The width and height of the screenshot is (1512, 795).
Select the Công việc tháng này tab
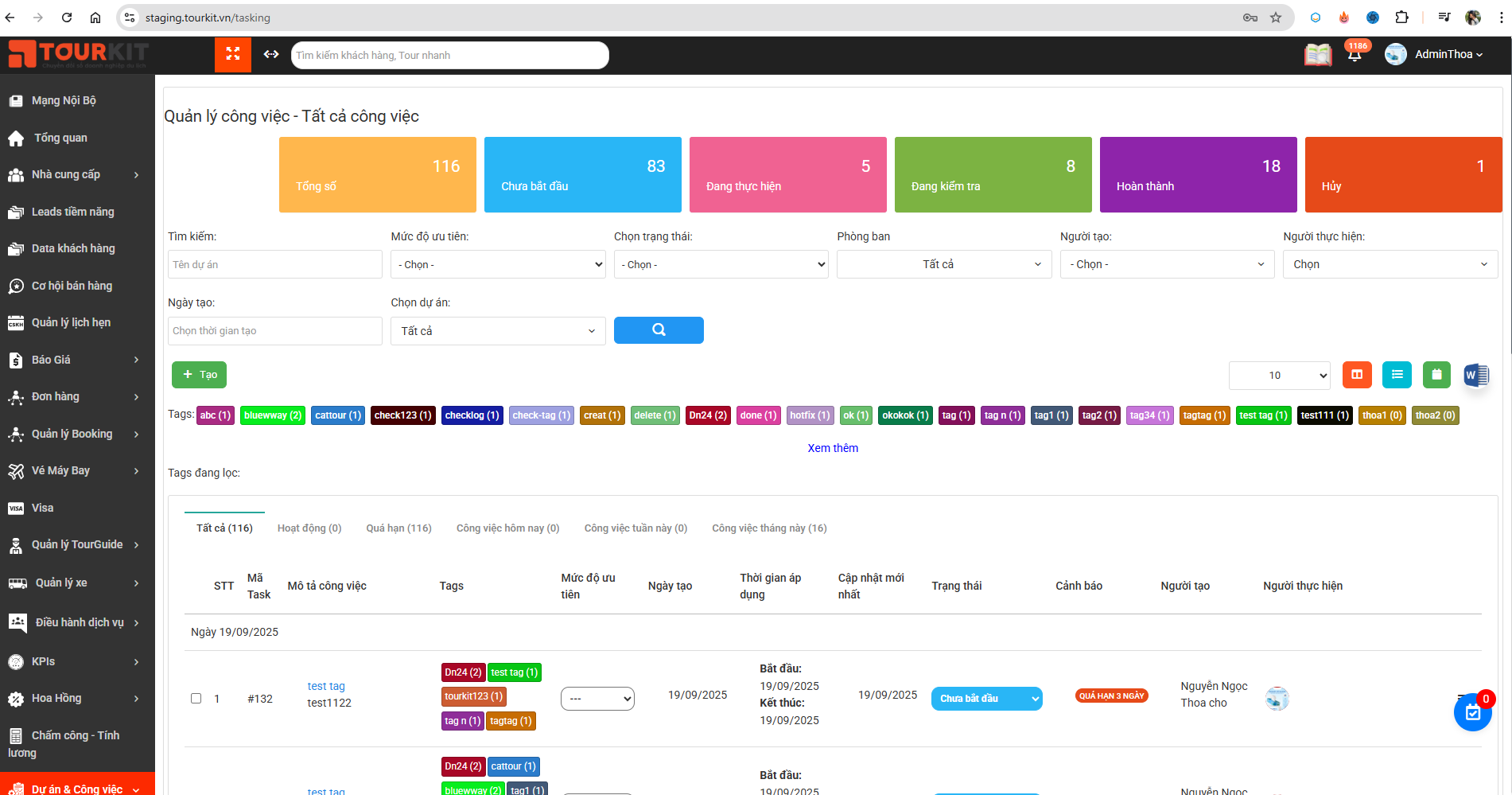769,528
